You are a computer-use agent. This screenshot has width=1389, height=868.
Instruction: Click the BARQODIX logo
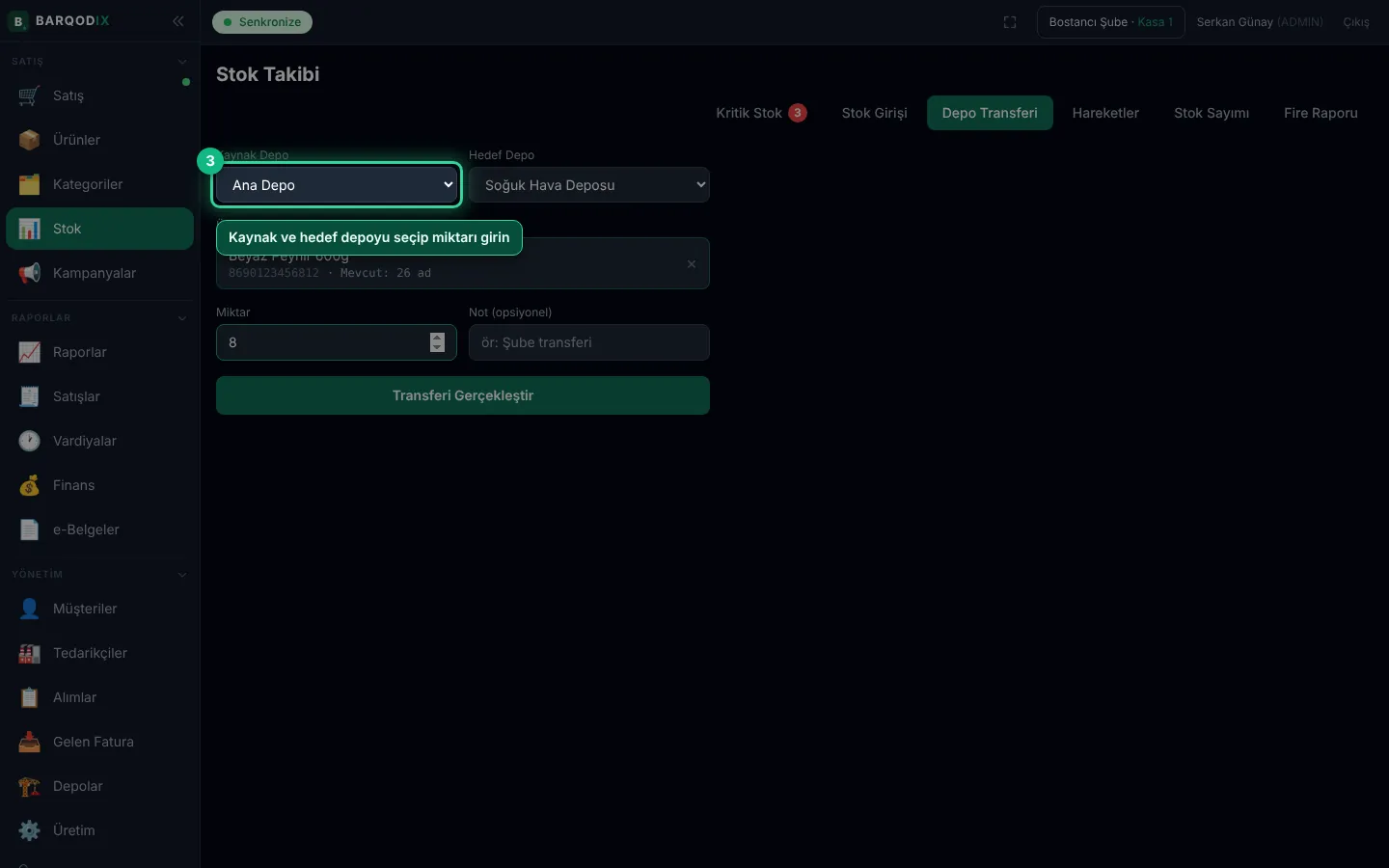[x=59, y=21]
